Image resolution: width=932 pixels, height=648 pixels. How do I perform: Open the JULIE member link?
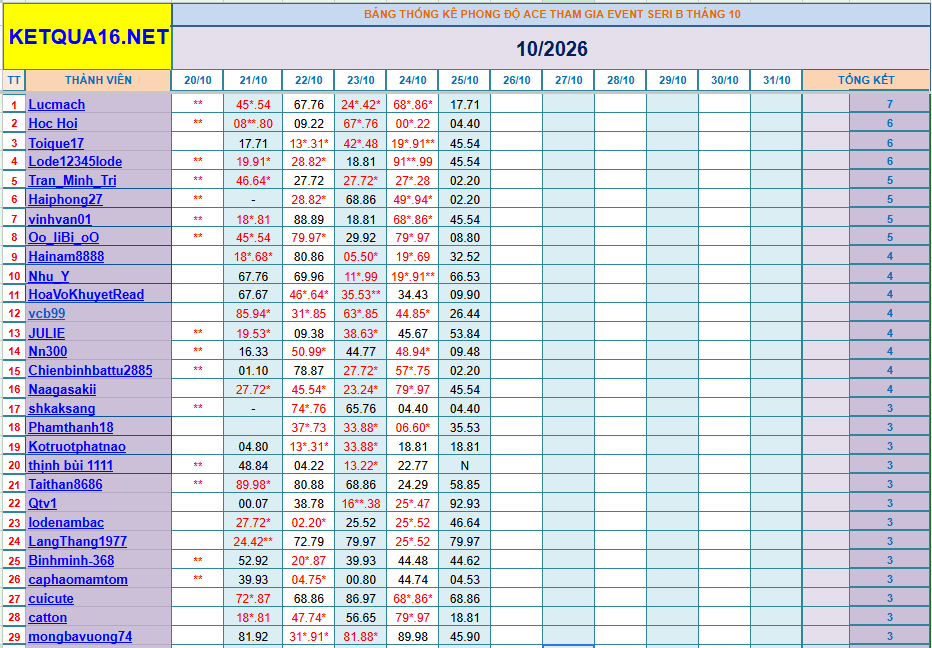pyautogui.click(x=47, y=334)
